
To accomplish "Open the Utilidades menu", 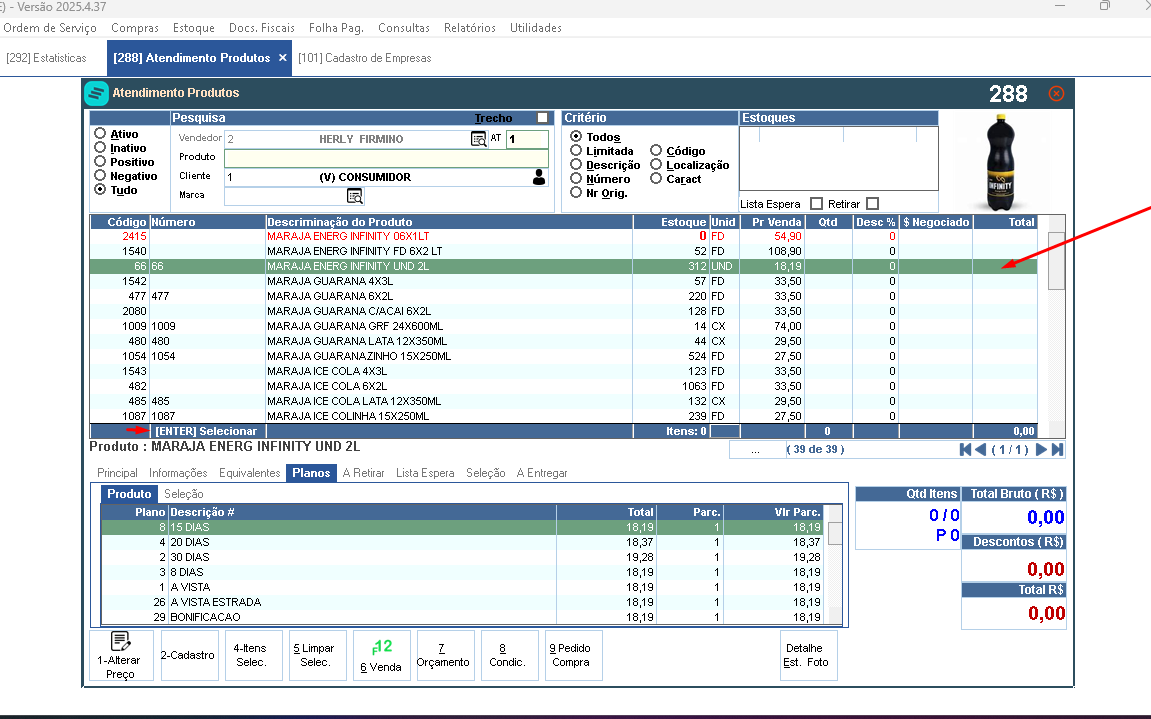I will pyautogui.click(x=536, y=28).
